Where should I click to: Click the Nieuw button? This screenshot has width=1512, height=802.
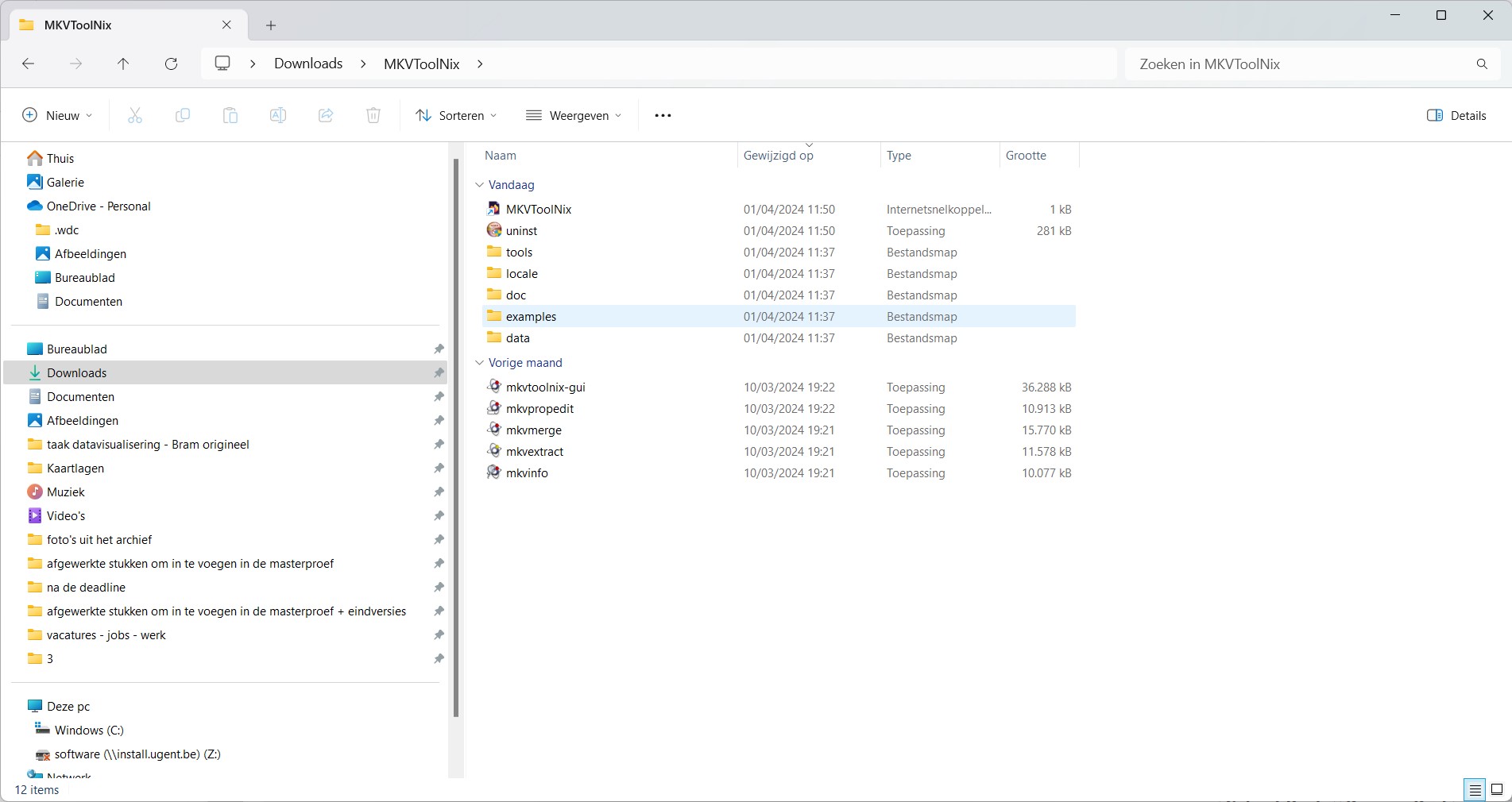[x=57, y=116]
